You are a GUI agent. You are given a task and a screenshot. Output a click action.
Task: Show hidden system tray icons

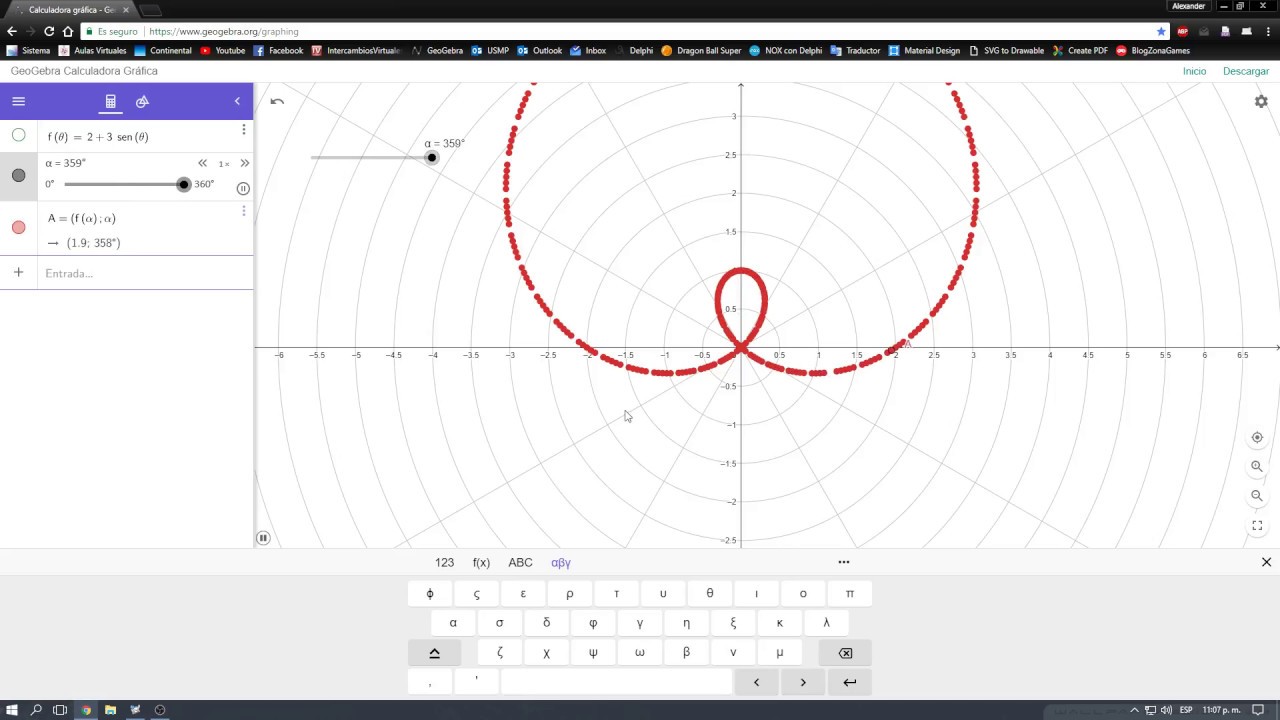[1134, 710]
